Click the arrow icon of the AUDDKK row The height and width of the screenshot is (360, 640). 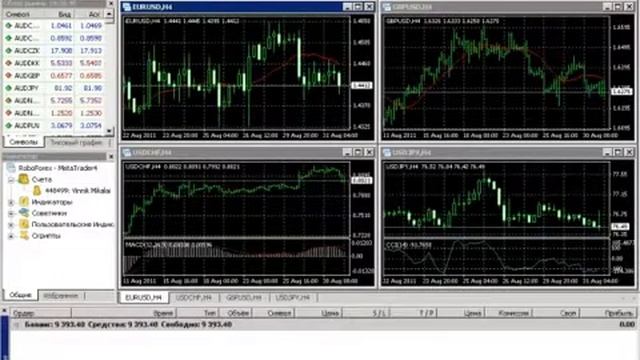click(x=8, y=63)
